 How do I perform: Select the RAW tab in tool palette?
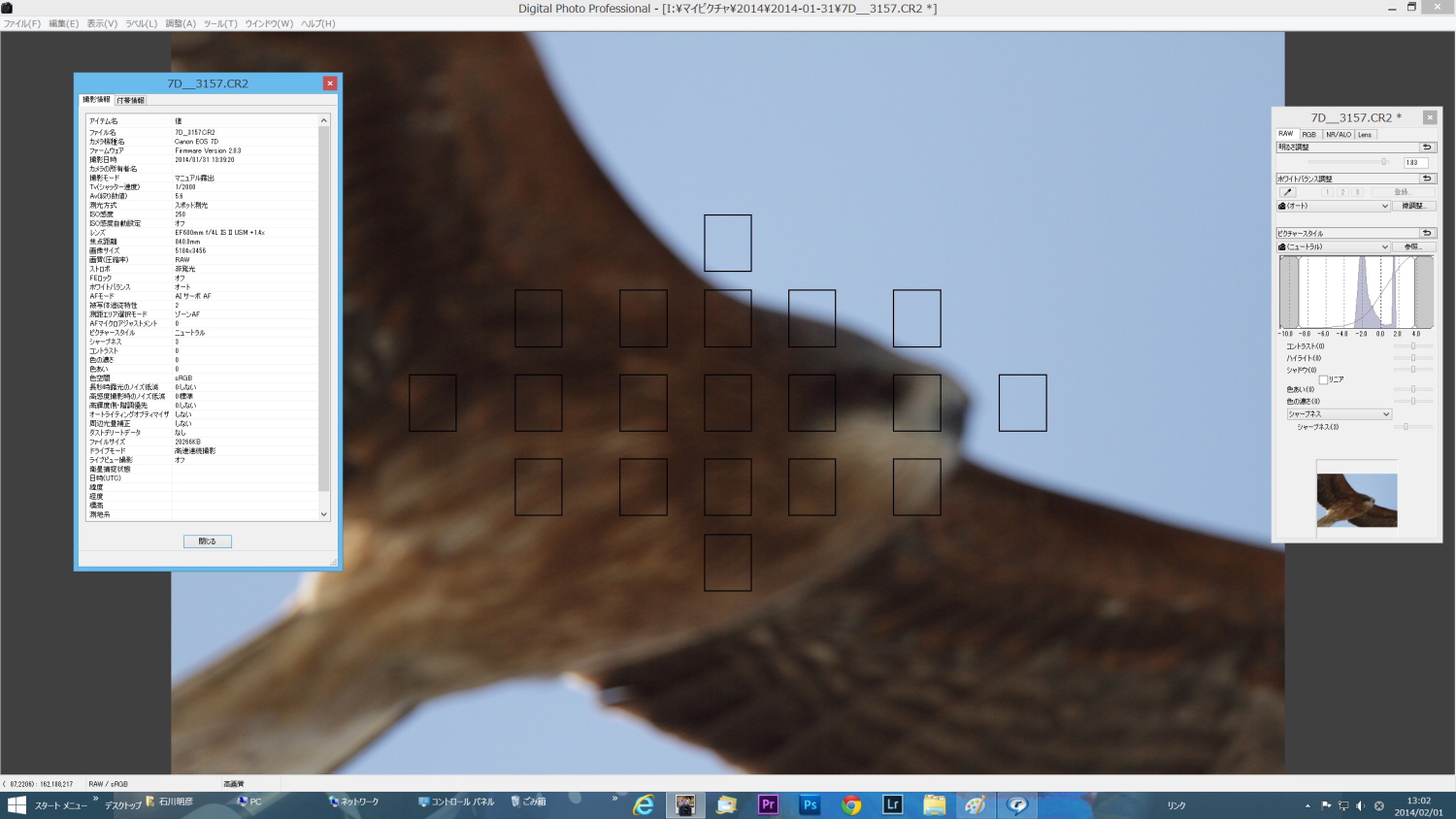coord(1286,134)
